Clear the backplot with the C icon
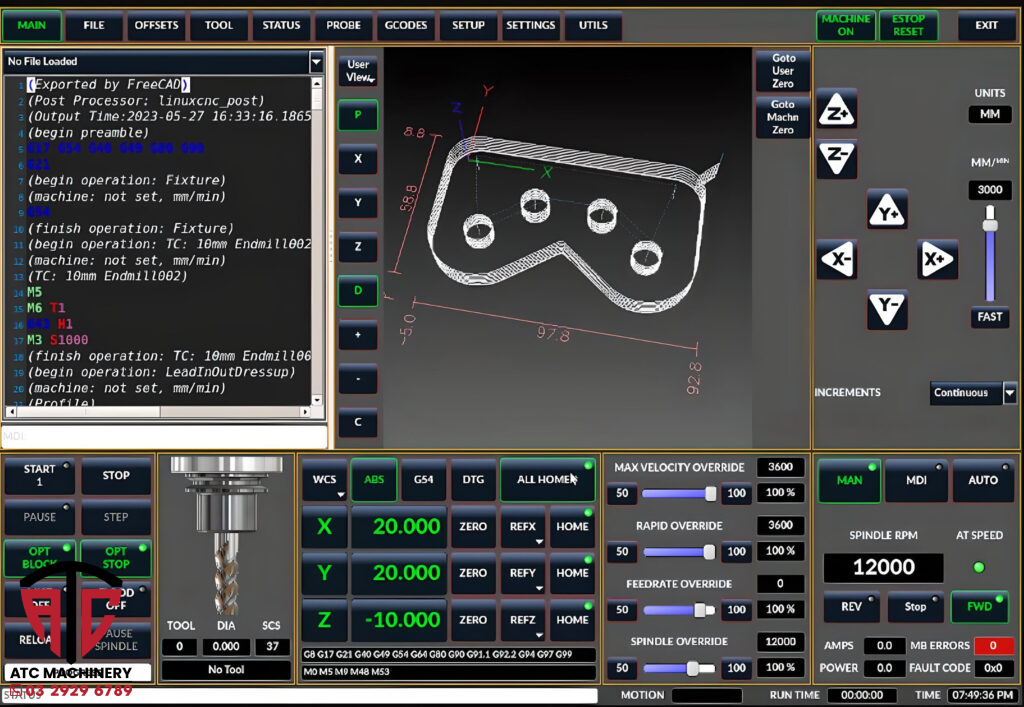Image resolution: width=1024 pixels, height=707 pixels. (x=358, y=423)
